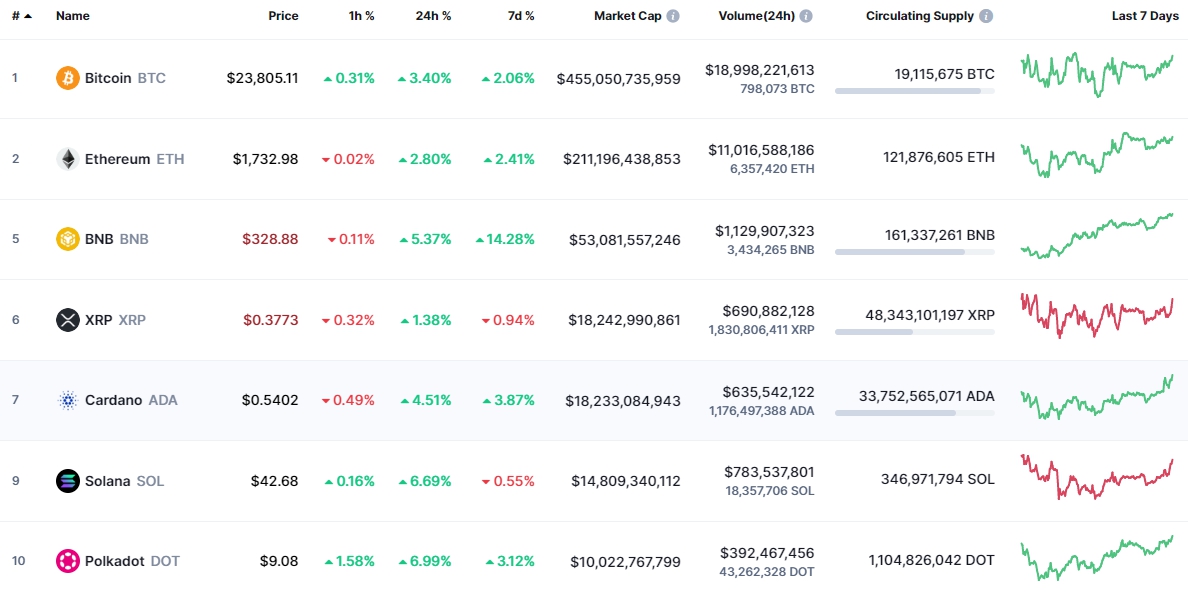Click BNB price $328.88
The height and width of the screenshot is (592, 1188).
point(270,240)
